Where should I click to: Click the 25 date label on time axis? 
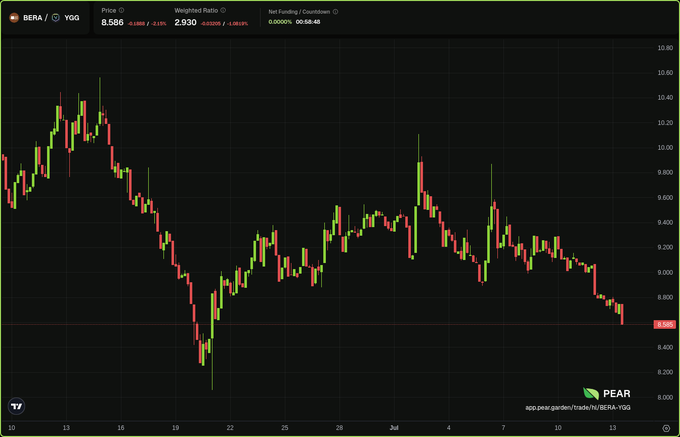tap(284, 428)
